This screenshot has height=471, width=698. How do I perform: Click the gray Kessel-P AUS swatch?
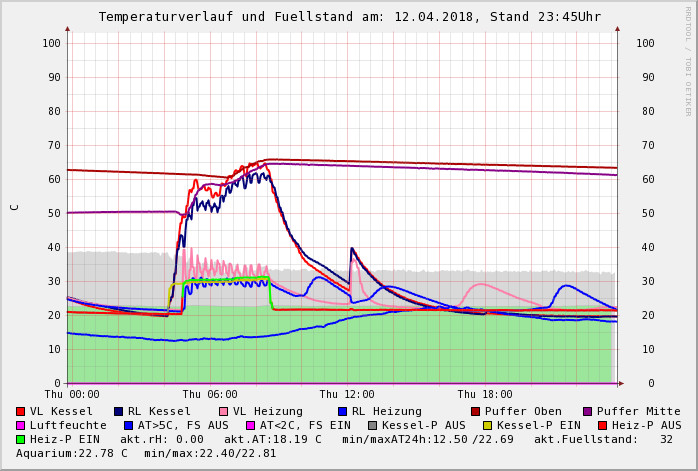point(372,425)
